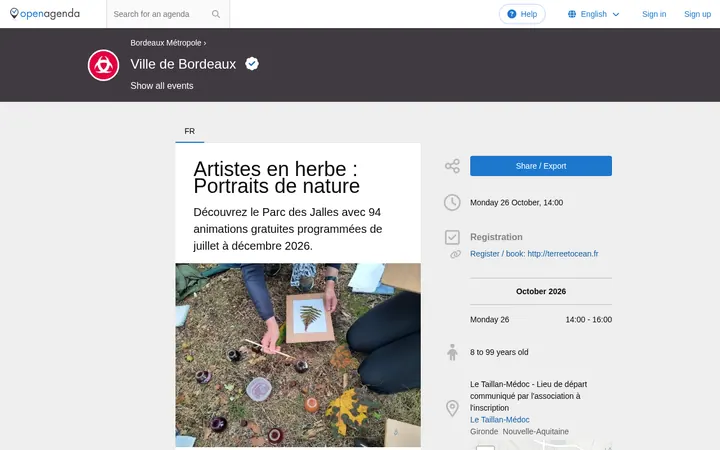Click the Registration heading text
Screen dimensions: 720x450
(x=496, y=237)
